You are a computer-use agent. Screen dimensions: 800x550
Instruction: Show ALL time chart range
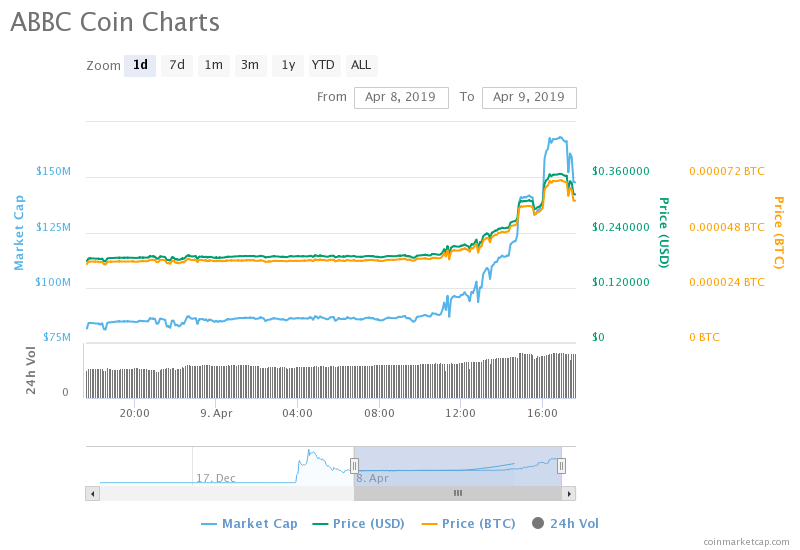[x=361, y=65]
